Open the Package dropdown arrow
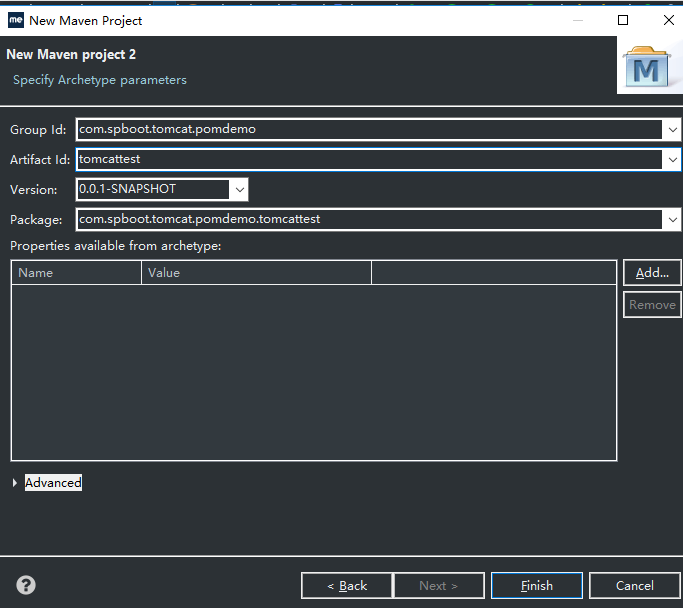This screenshot has height=608, width=683. (x=672, y=220)
